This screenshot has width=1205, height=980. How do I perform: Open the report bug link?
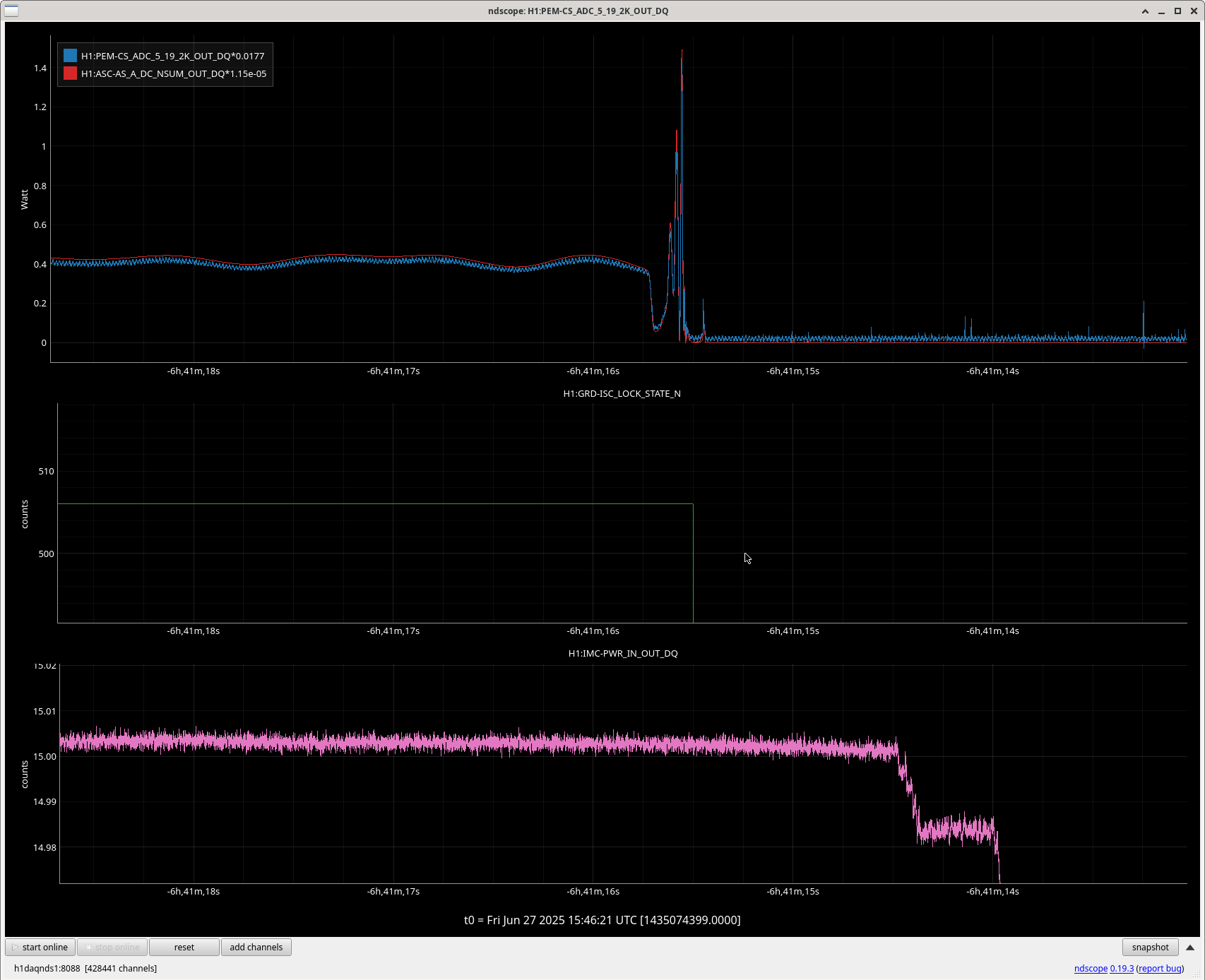[x=1160, y=968]
